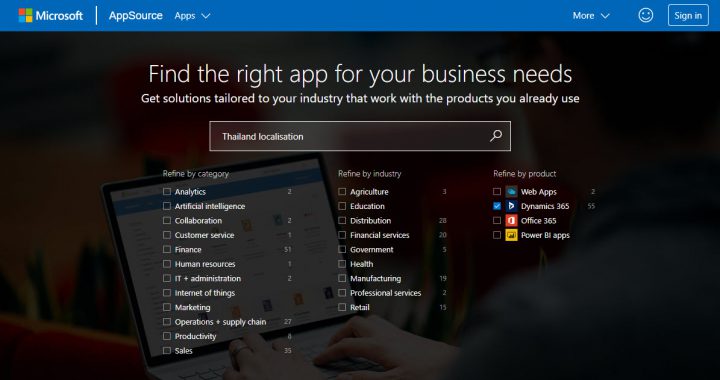The height and width of the screenshot is (380, 720).
Task: Go to AppSource home link
Action: [135, 15]
